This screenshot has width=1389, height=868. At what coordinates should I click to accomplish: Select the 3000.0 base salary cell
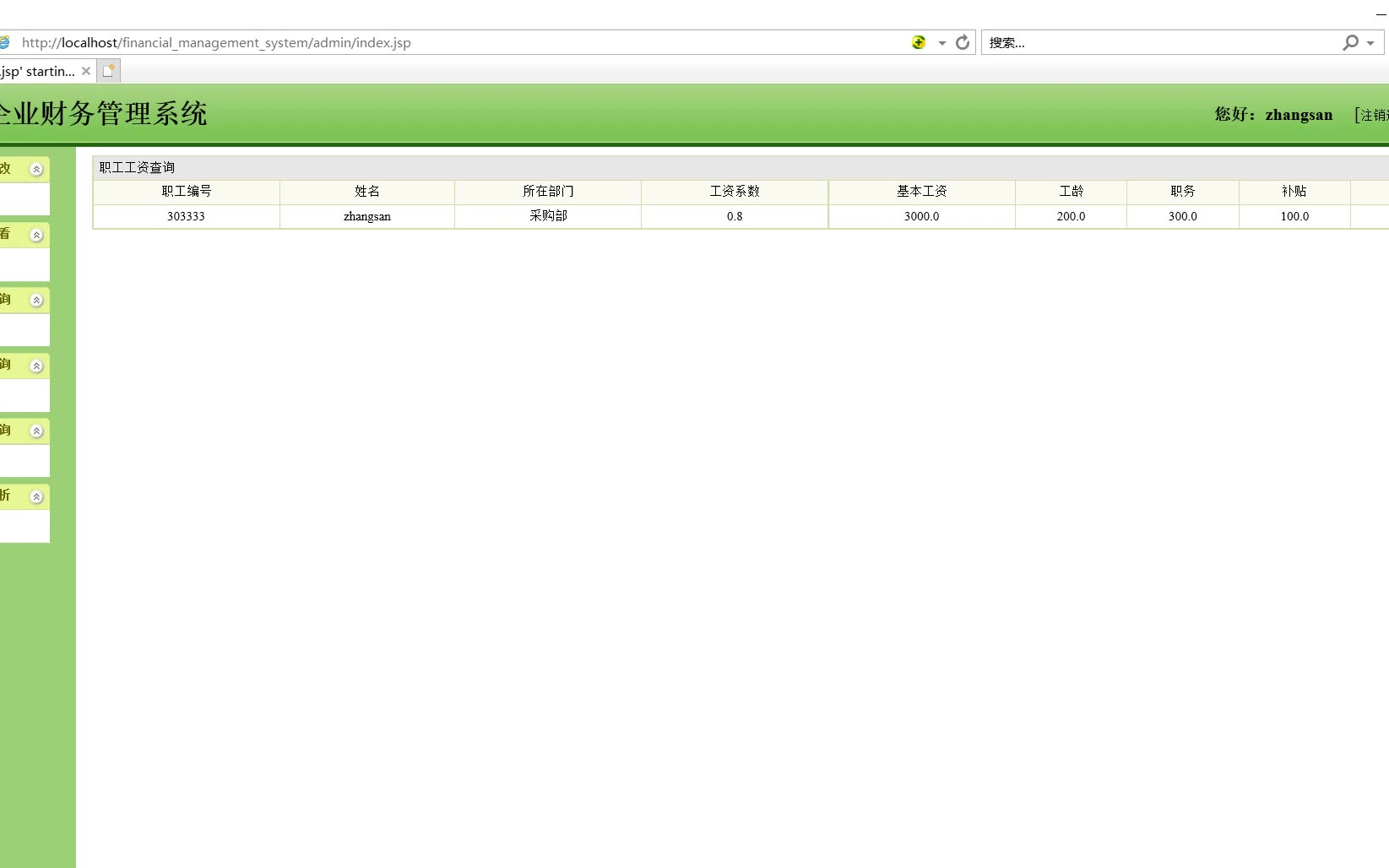[922, 216]
